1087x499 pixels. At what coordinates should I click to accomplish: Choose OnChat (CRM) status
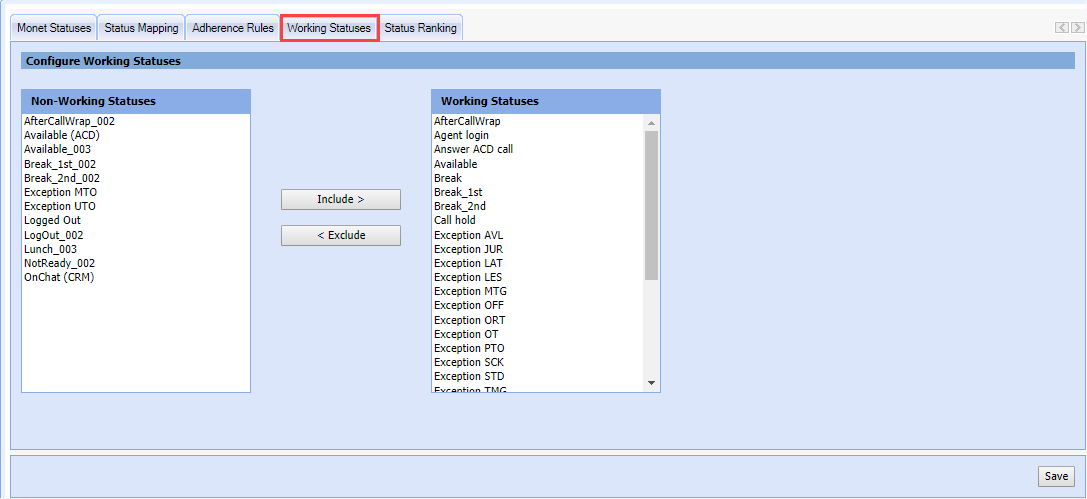(59, 277)
